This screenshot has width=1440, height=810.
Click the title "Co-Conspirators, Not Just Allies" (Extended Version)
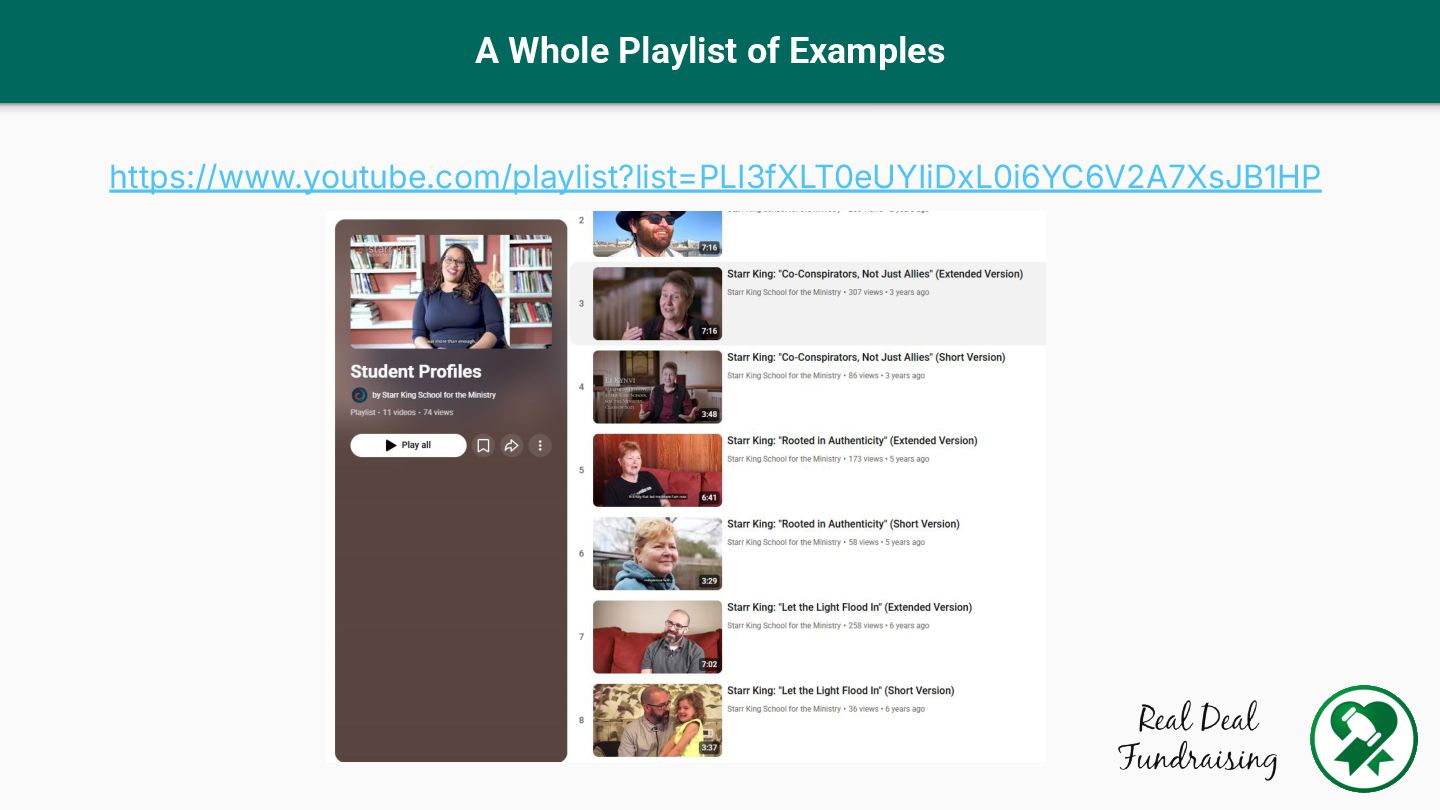(x=875, y=274)
